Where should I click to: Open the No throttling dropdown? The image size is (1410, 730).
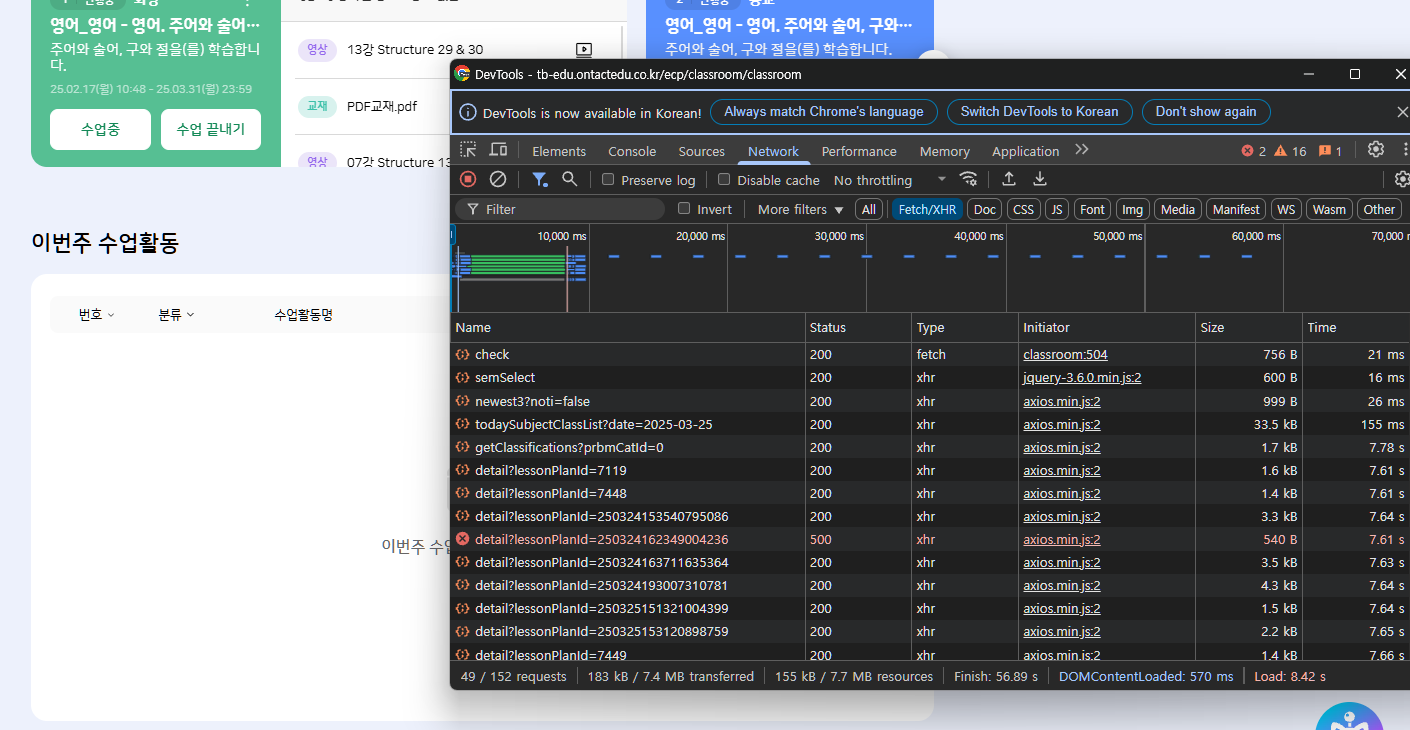pyautogui.click(x=889, y=180)
